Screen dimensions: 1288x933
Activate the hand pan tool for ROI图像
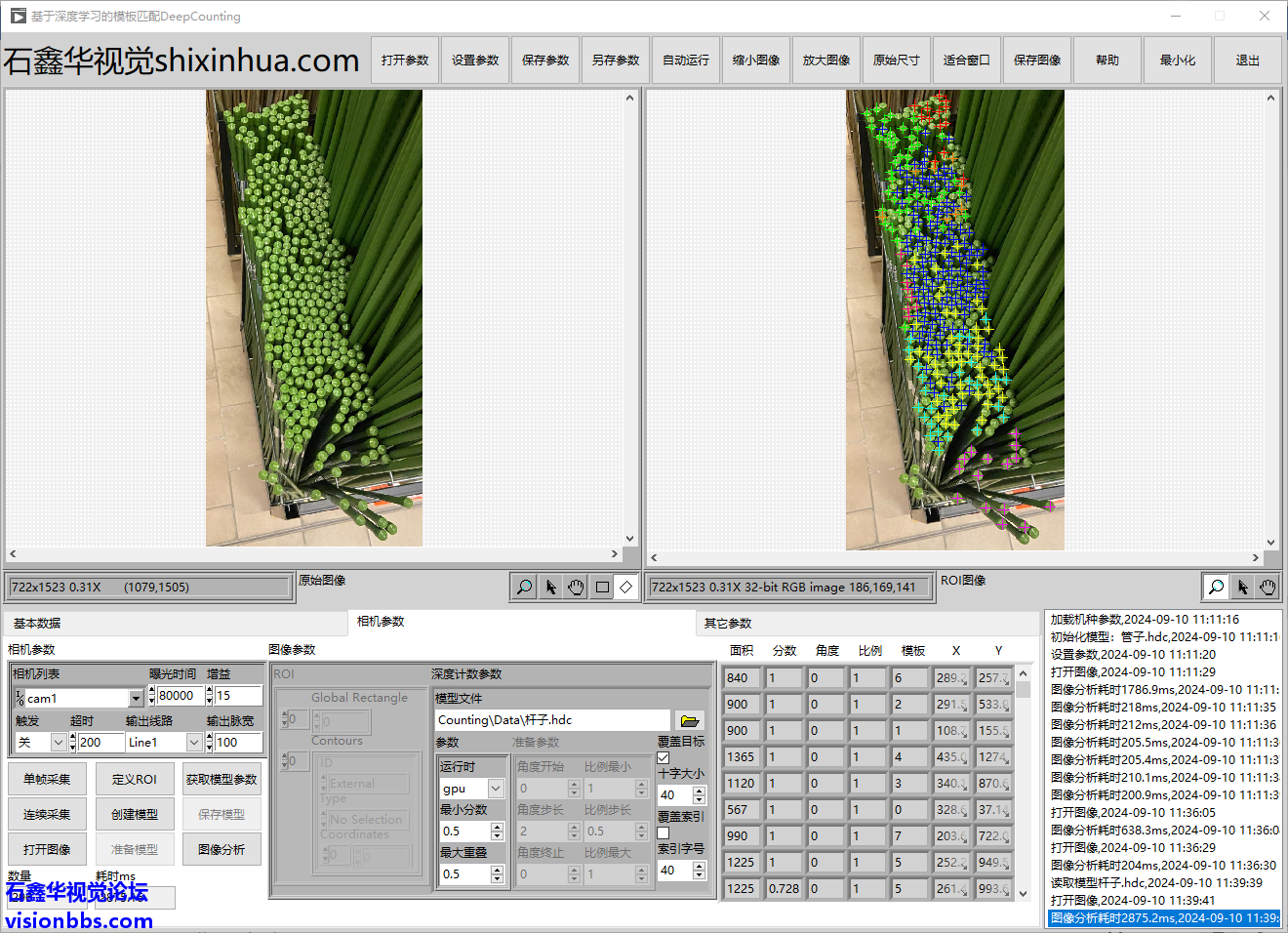pos(1268,587)
